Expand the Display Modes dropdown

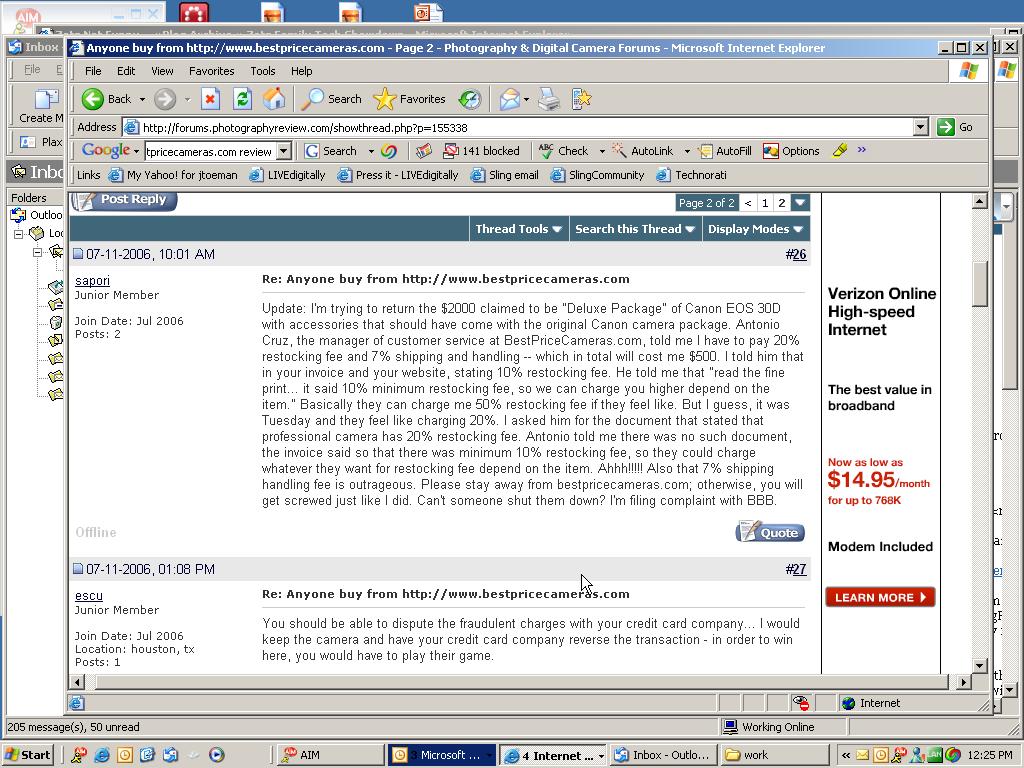pyautogui.click(x=755, y=229)
